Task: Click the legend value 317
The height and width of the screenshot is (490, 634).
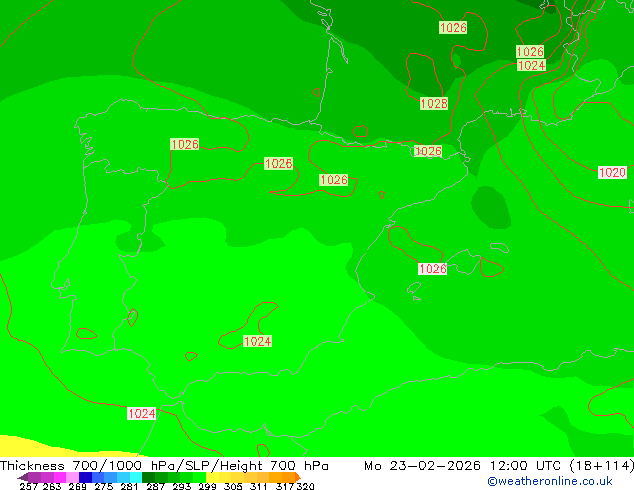Action: [x=285, y=486]
